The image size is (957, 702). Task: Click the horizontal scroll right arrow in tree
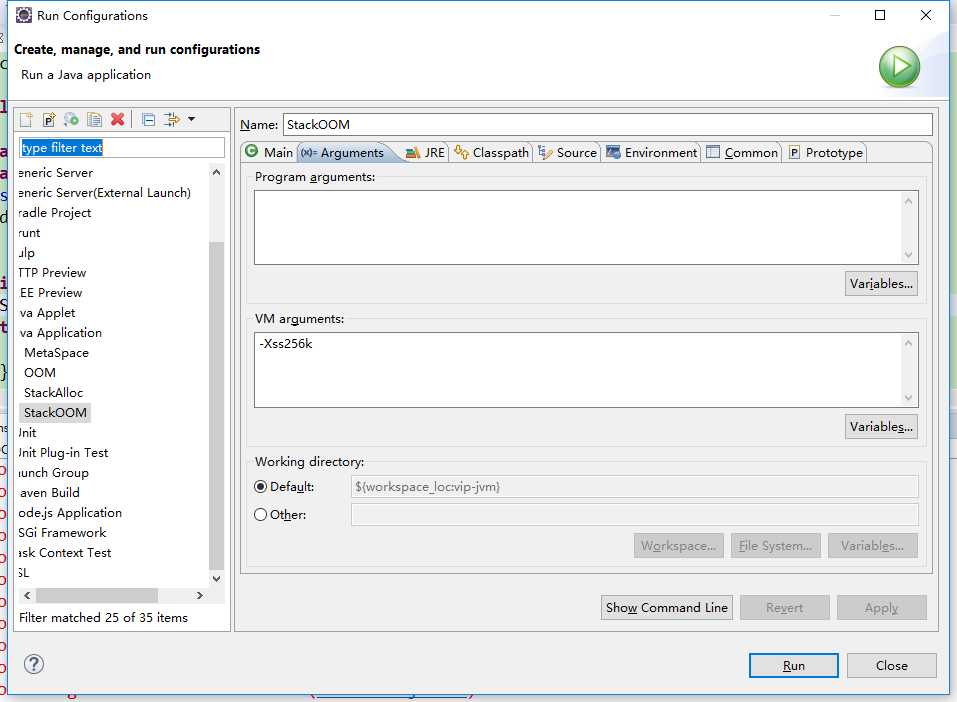coord(200,595)
